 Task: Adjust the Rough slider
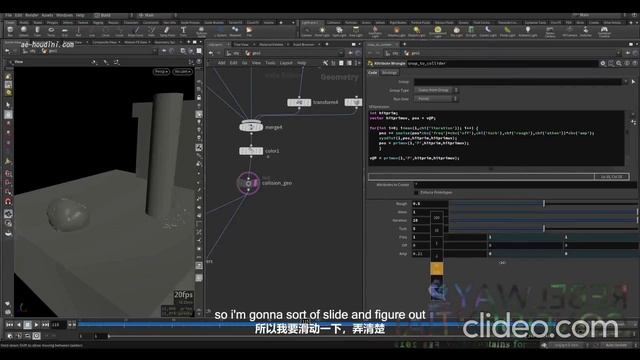pos(544,203)
